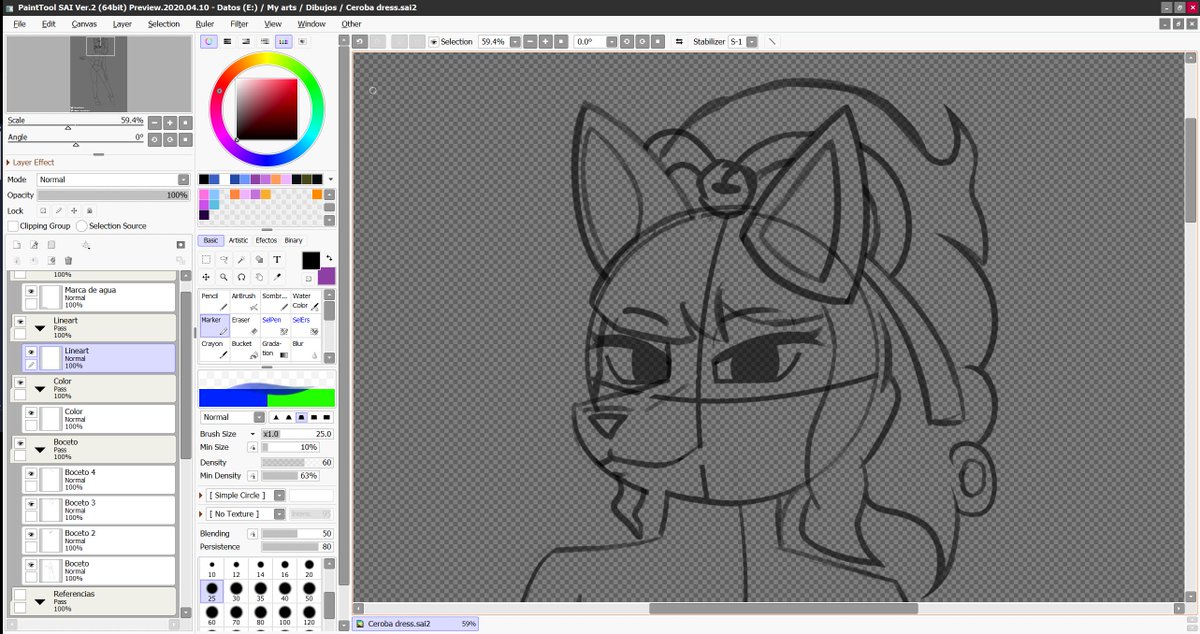This screenshot has width=1200, height=634.
Task: Expand the Layer Effect section
Action: [x=8, y=162]
